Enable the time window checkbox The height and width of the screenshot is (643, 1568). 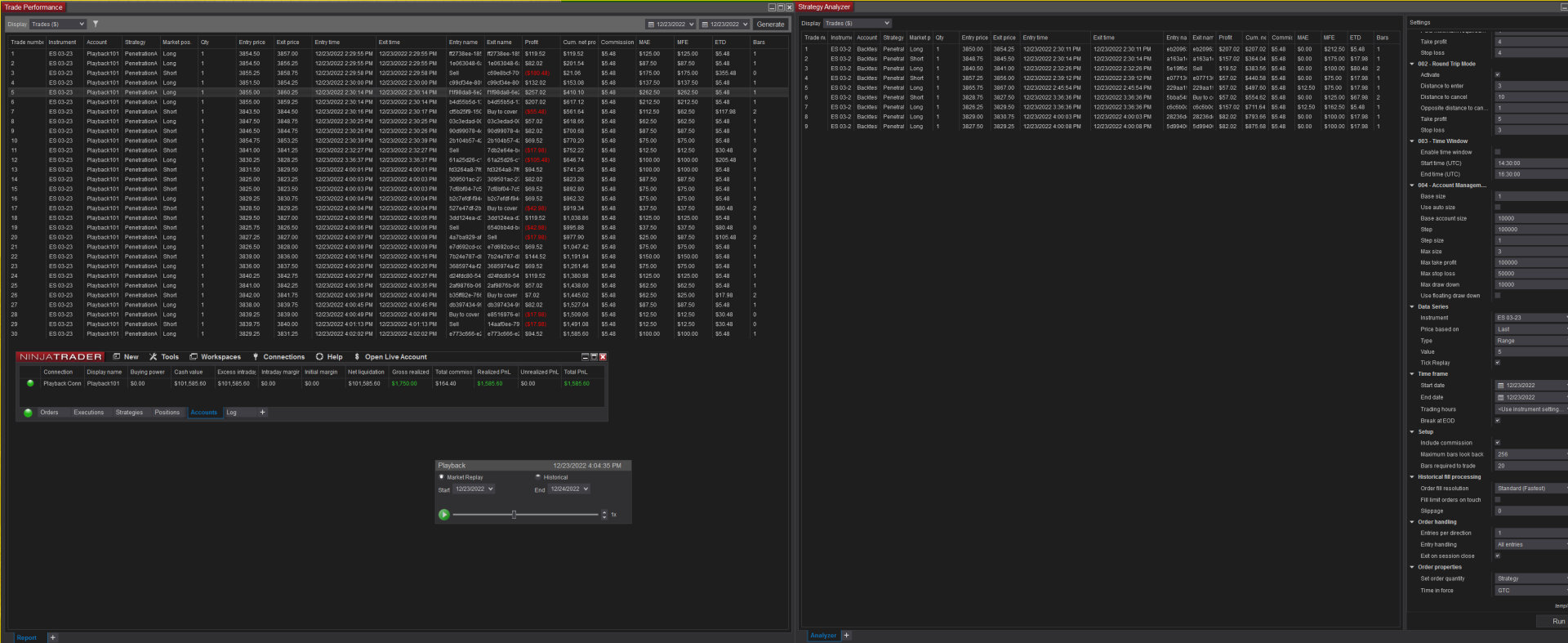click(1498, 152)
